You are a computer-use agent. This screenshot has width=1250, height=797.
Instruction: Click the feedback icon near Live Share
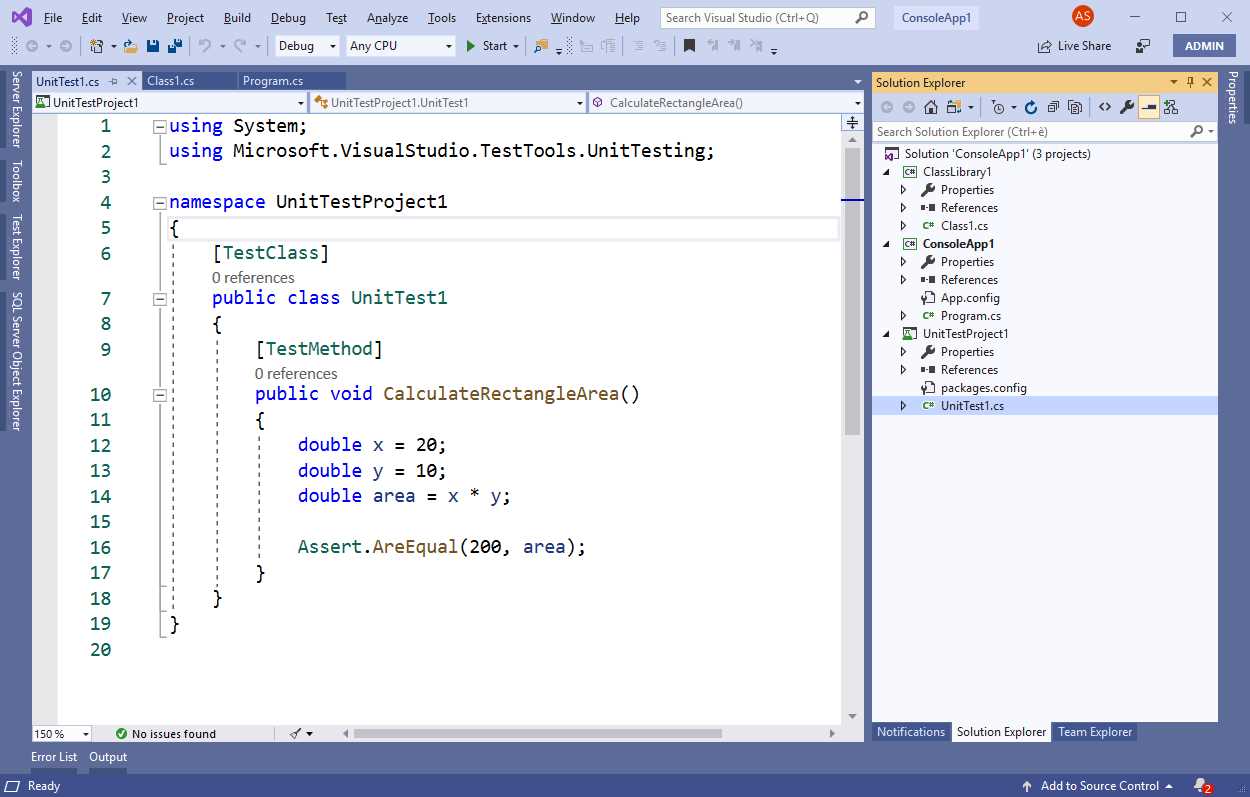tap(1143, 46)
